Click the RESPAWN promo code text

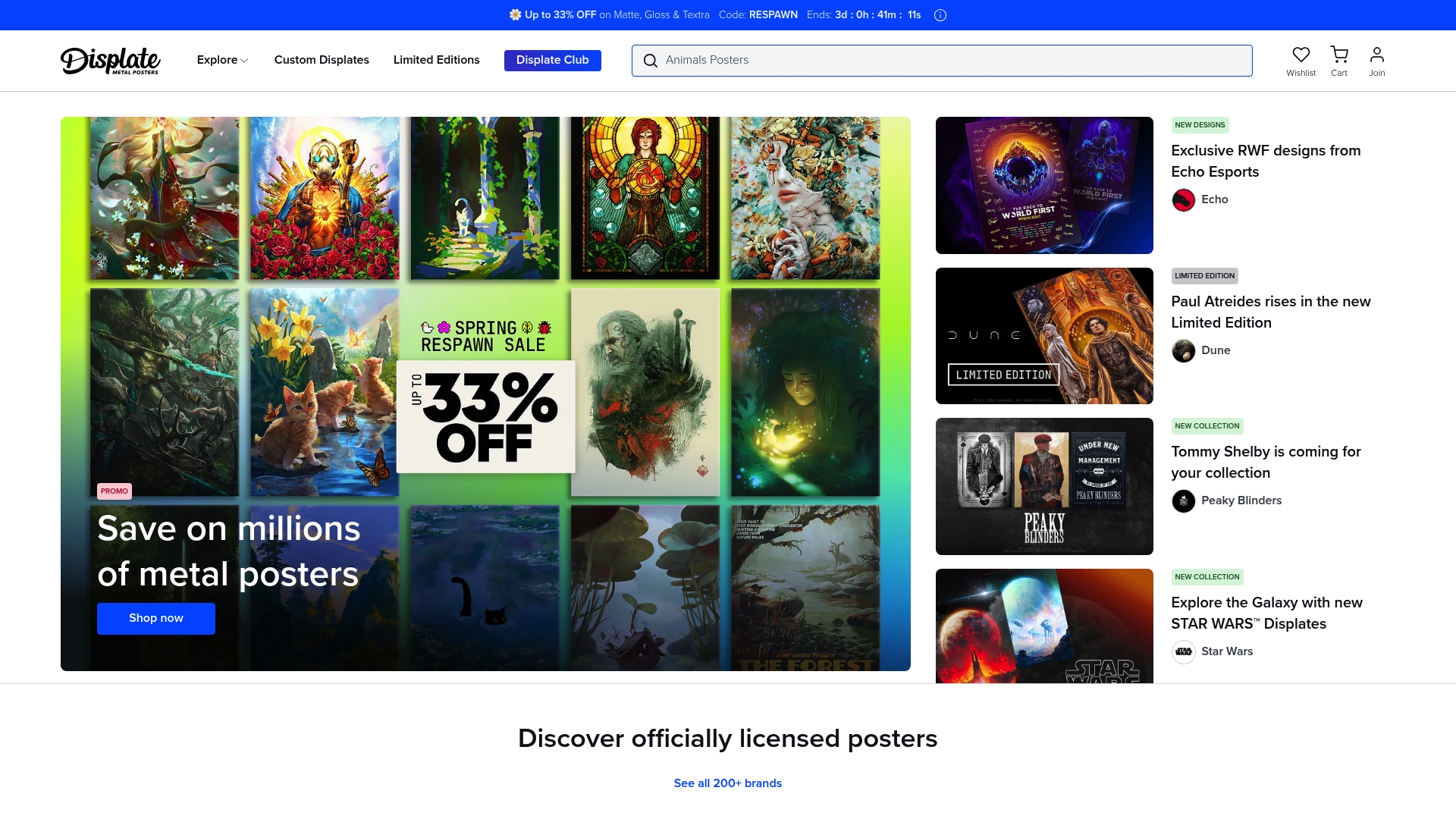[x=773, y=15]
